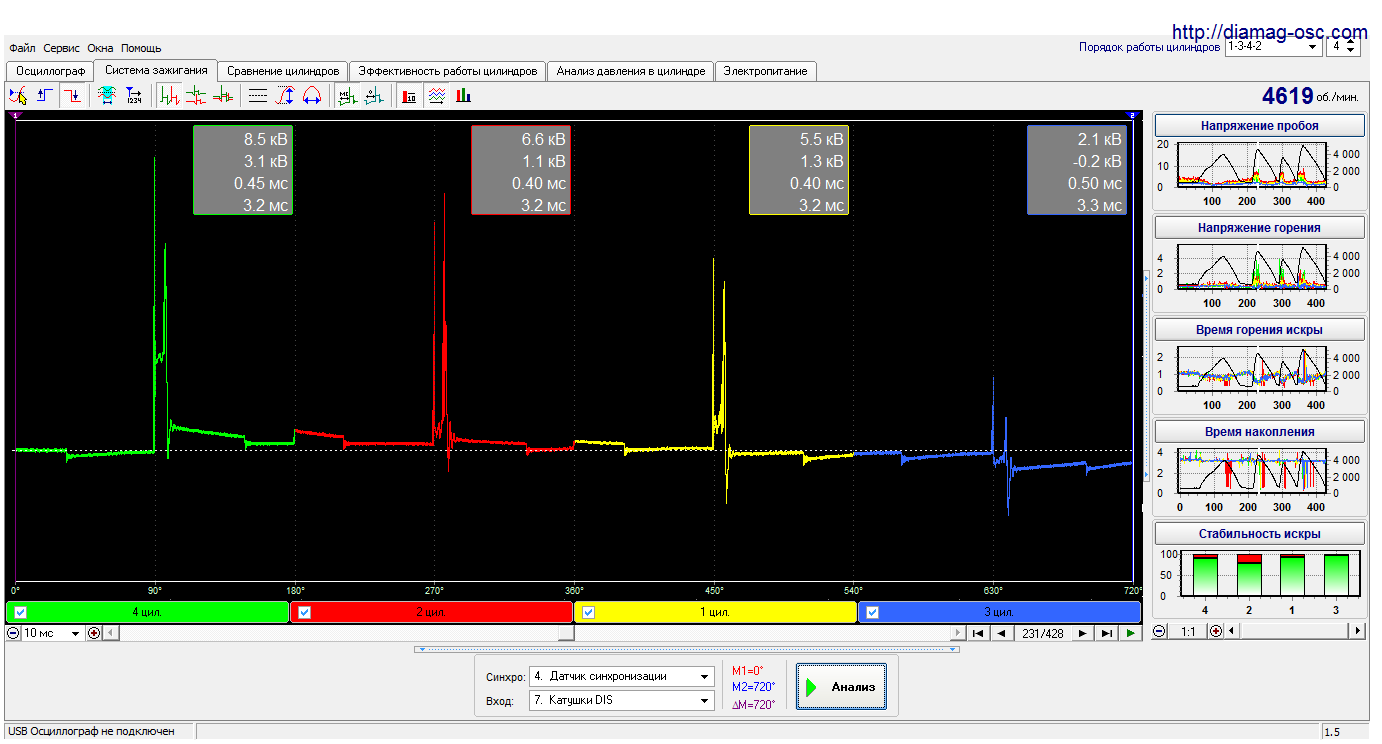This screenshot has height=744, width=1382.
Task: Open the Помощь menu
Action: pyautogui.click(x=141, y=48)
